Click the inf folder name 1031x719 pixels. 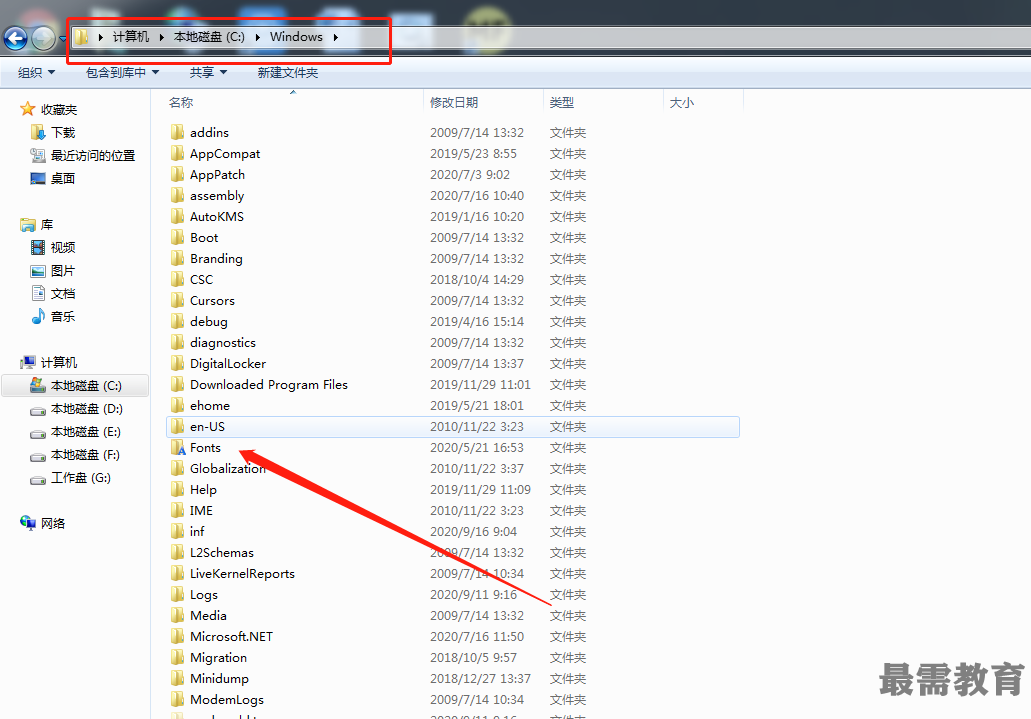(x=197, y=532)
